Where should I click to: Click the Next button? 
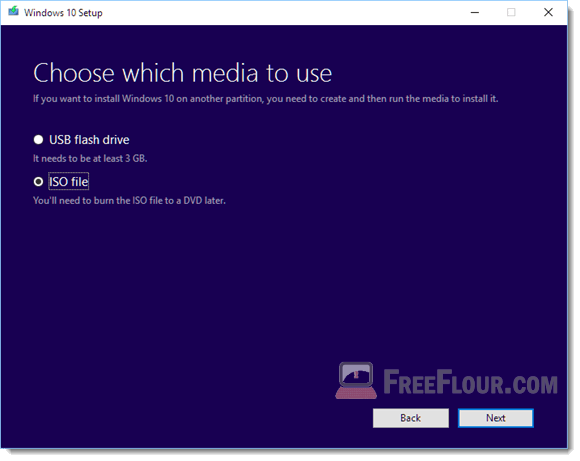pyautogui.click(x=496, y=418)
